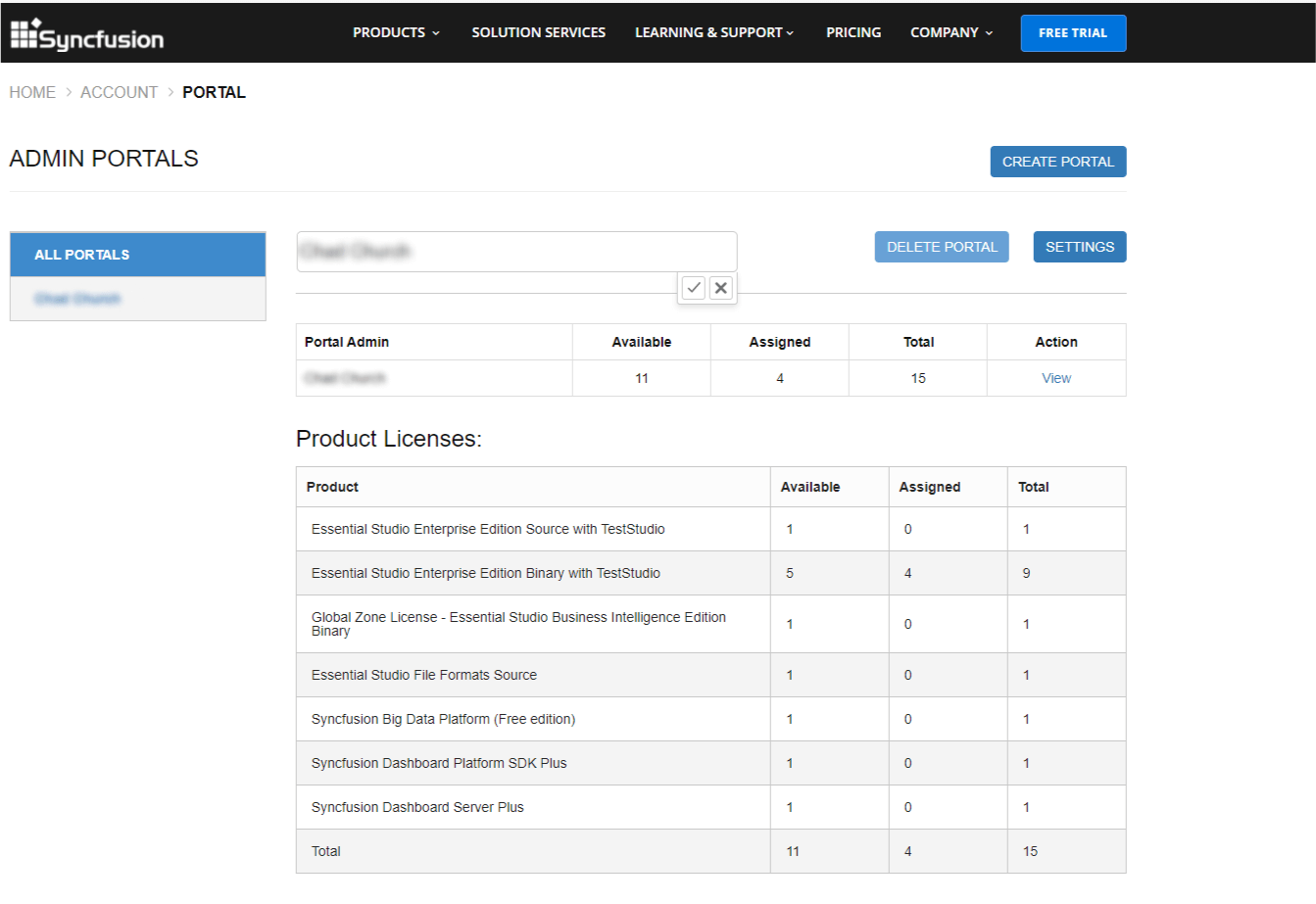This screenshot has width=1316, height=904.
Task: Open the Learning & Support dropdown
Action: pyautogui.click(x=713, y=32)
